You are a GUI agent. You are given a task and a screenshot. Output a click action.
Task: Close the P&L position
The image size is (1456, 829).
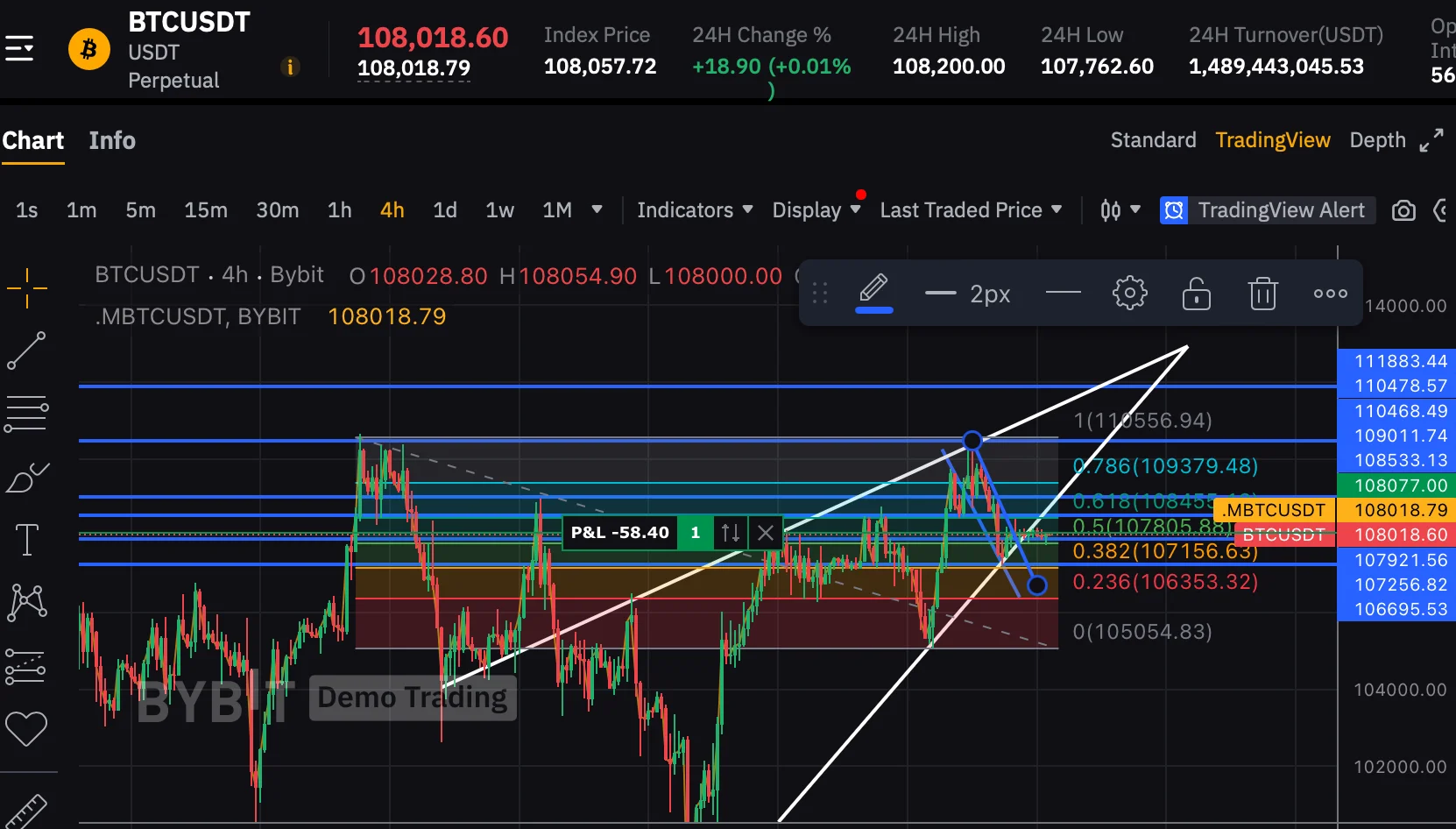click(x=766, y=532)
